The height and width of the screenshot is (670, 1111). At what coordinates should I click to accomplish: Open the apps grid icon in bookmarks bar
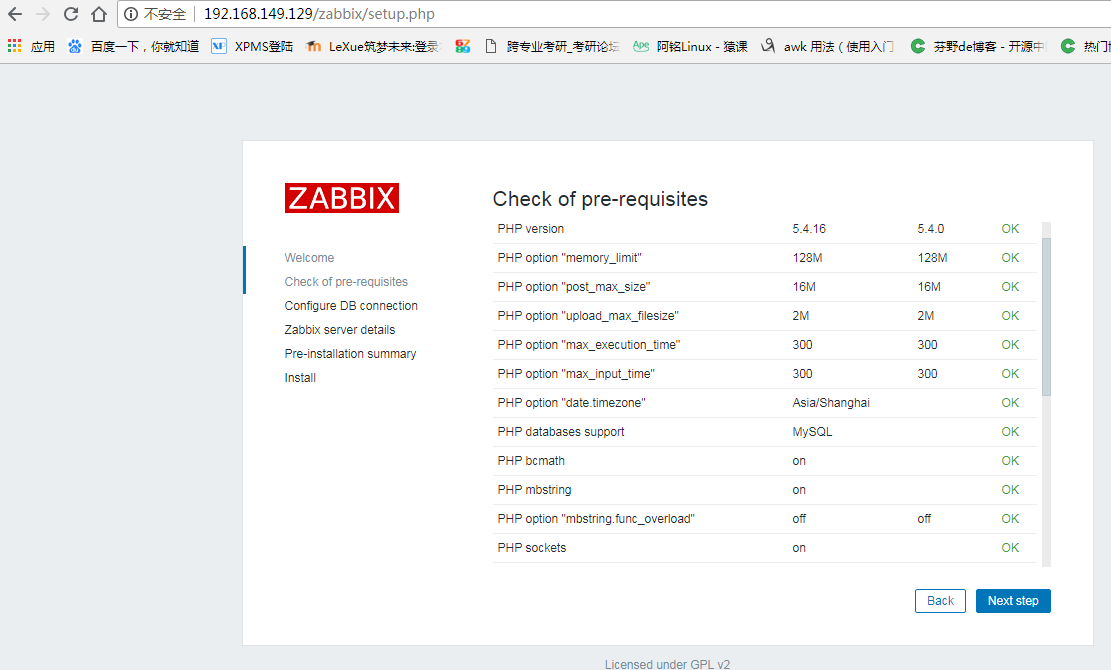click(x=14, y=46)
